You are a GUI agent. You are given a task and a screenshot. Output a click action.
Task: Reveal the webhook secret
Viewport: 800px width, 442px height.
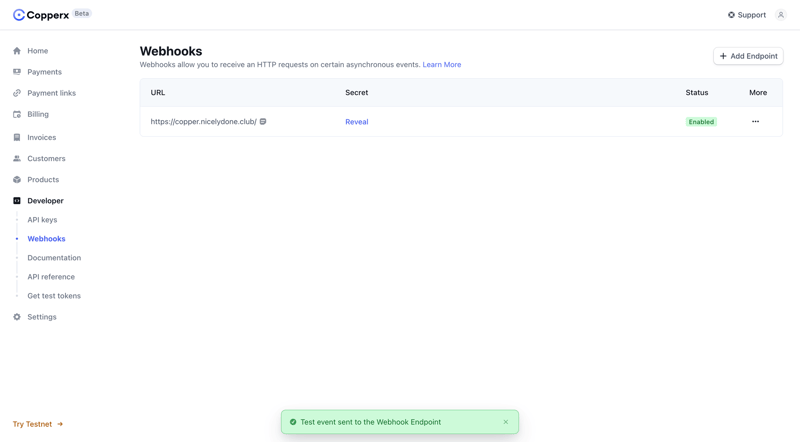click(357, 121)
